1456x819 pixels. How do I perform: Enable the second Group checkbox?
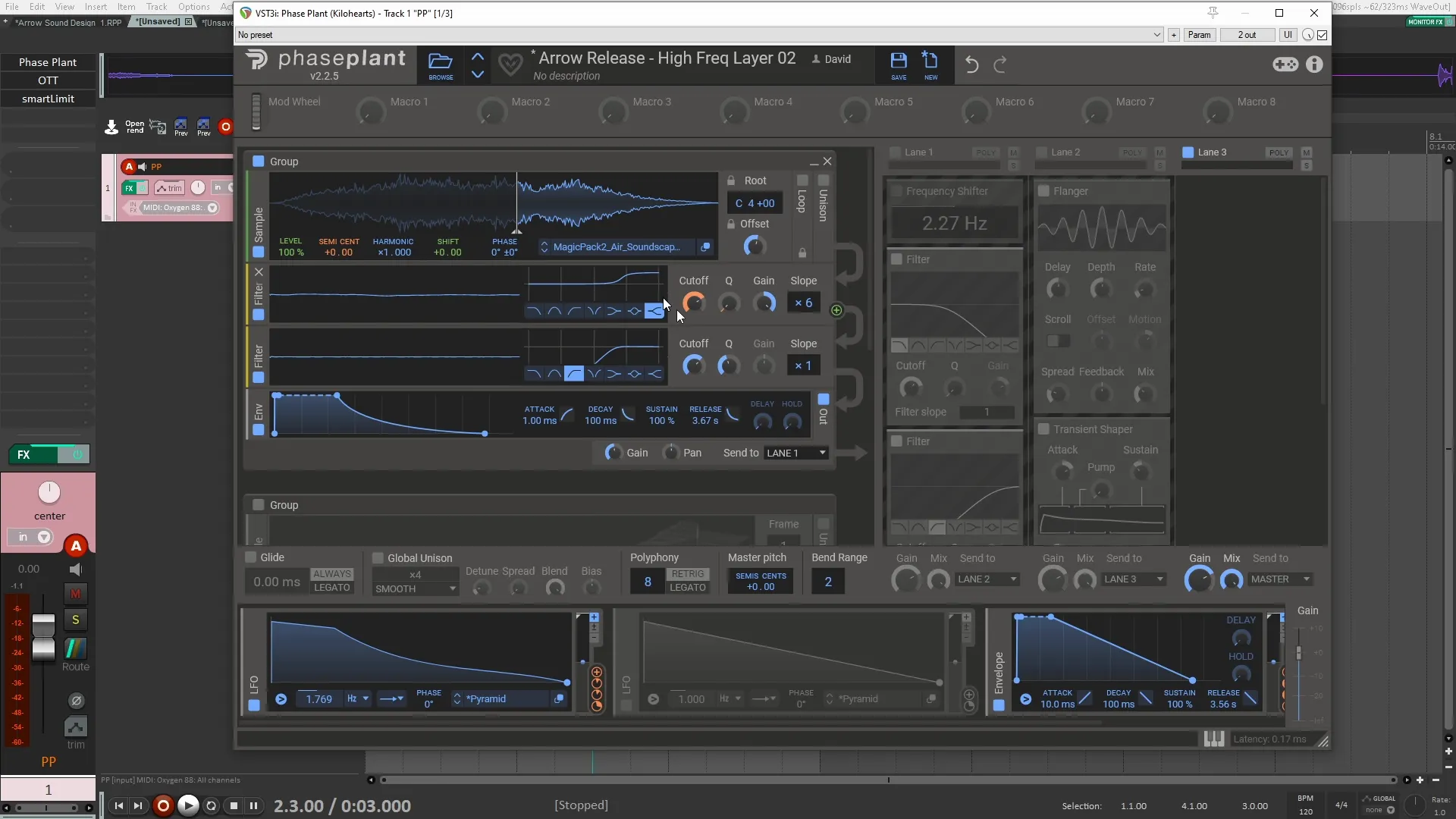click(259, 504)
